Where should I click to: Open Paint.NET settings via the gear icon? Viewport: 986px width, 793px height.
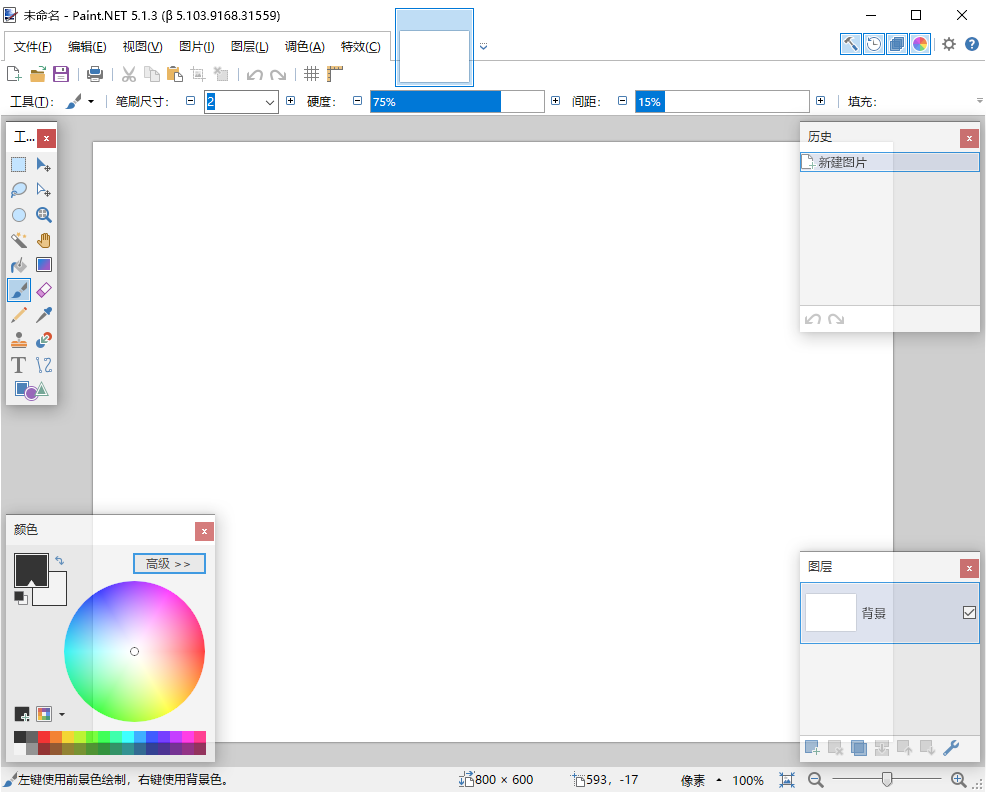948,44
